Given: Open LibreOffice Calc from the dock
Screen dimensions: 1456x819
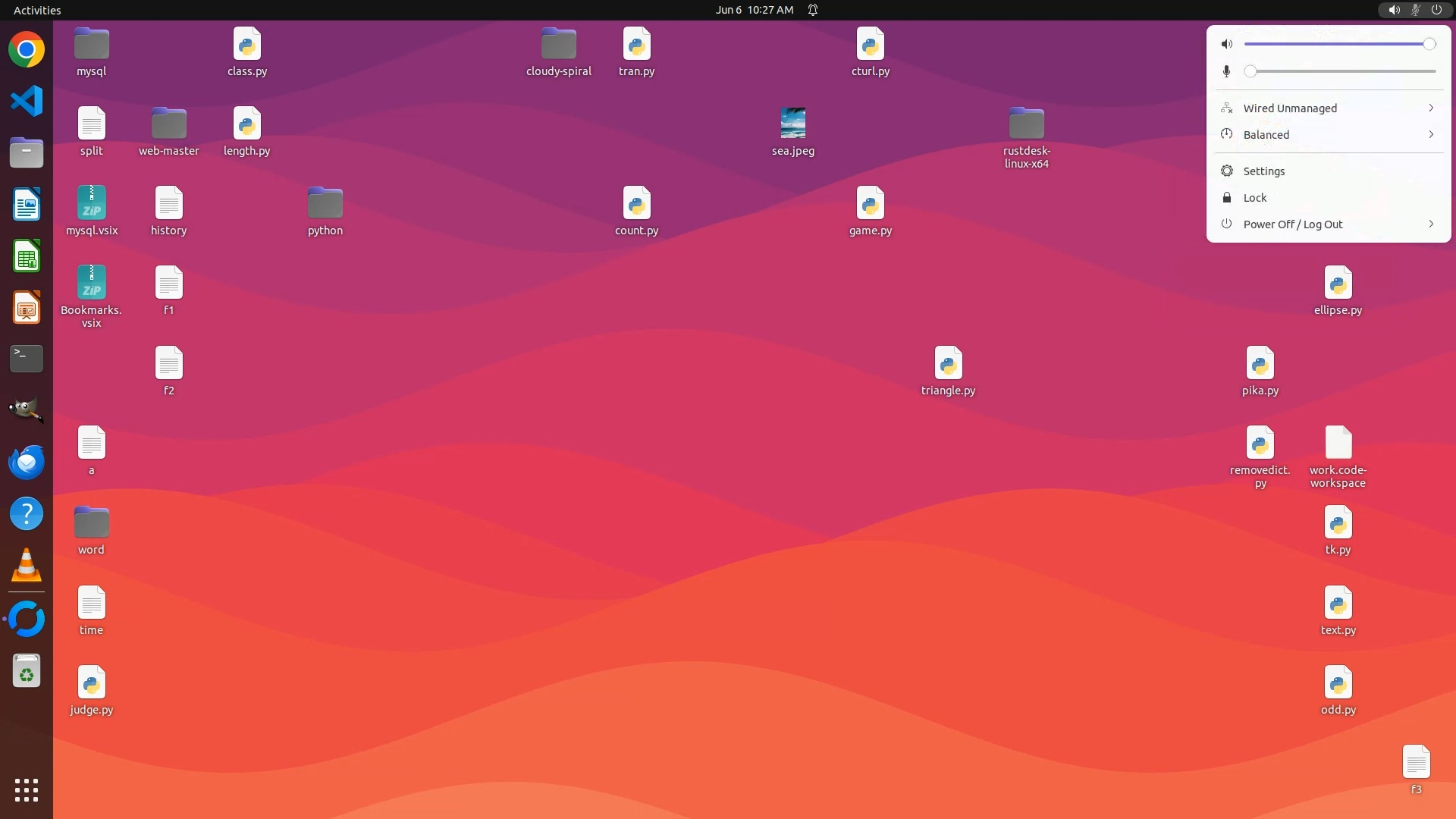Looking at the screenshot, I should click(27, 256).
